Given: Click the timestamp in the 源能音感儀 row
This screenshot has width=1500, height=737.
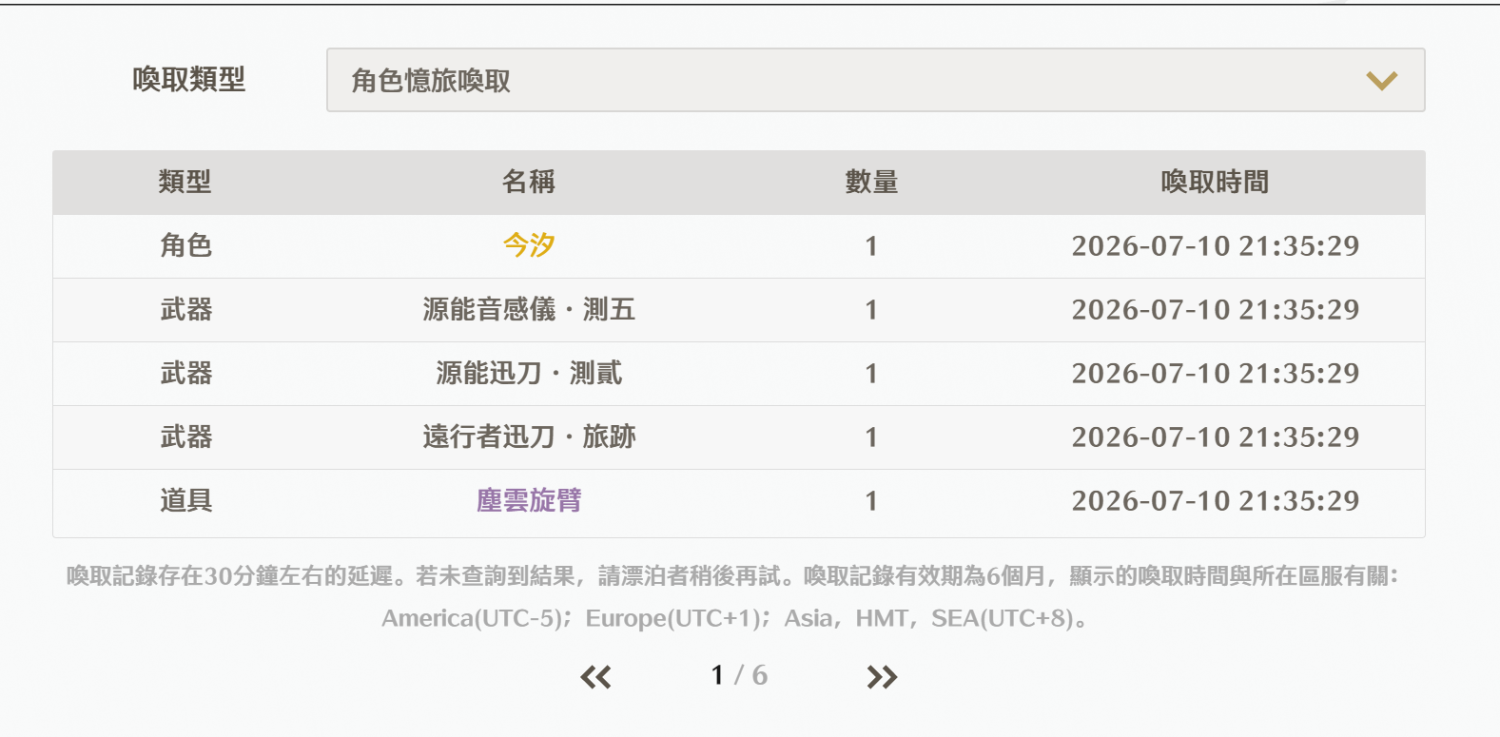Looking at the screenshot, I should click(x=1215, y=310).
